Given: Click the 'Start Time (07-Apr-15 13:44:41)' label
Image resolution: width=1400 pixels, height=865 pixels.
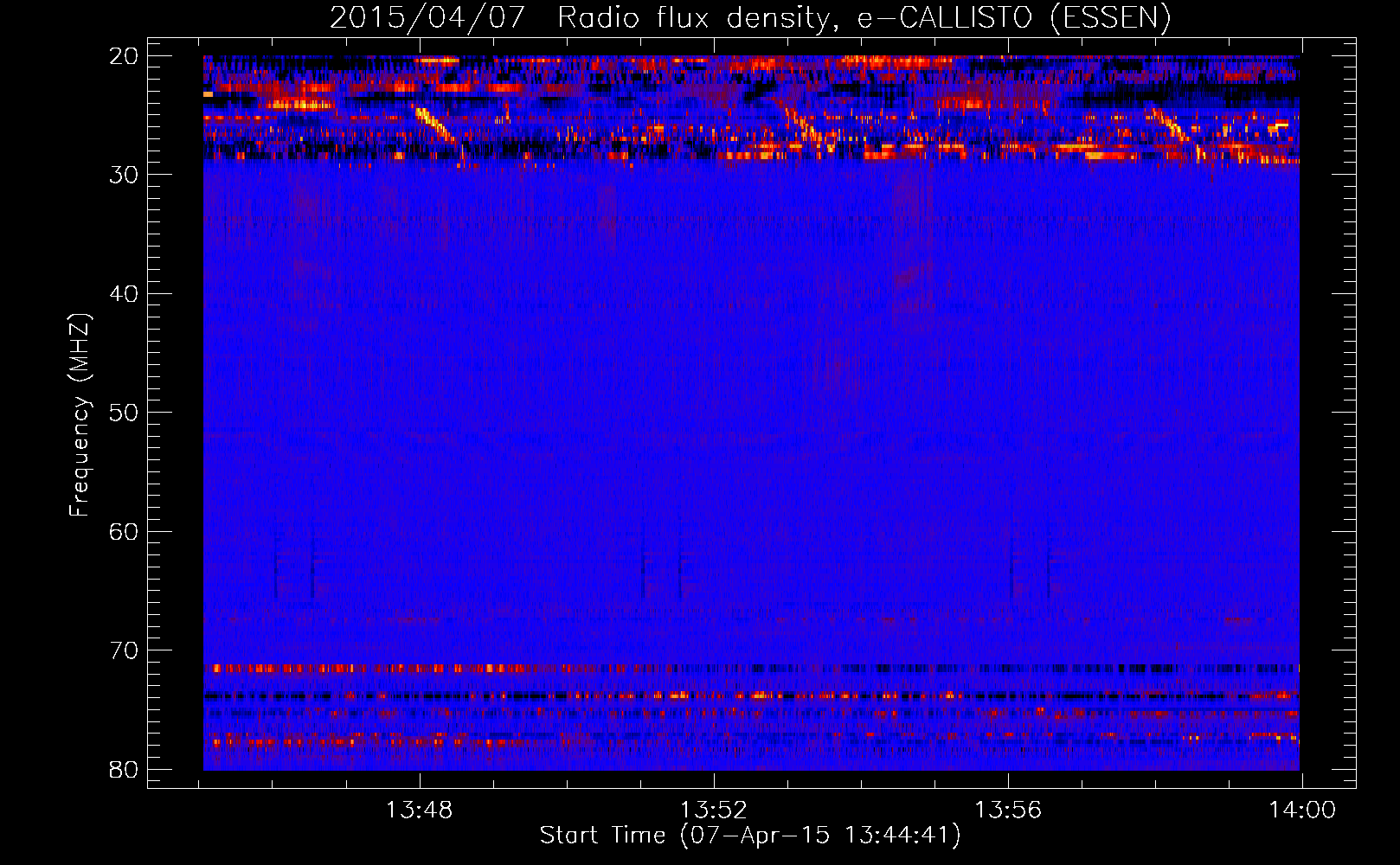Looking at the screenshot, I should click(x=750, y=836).
